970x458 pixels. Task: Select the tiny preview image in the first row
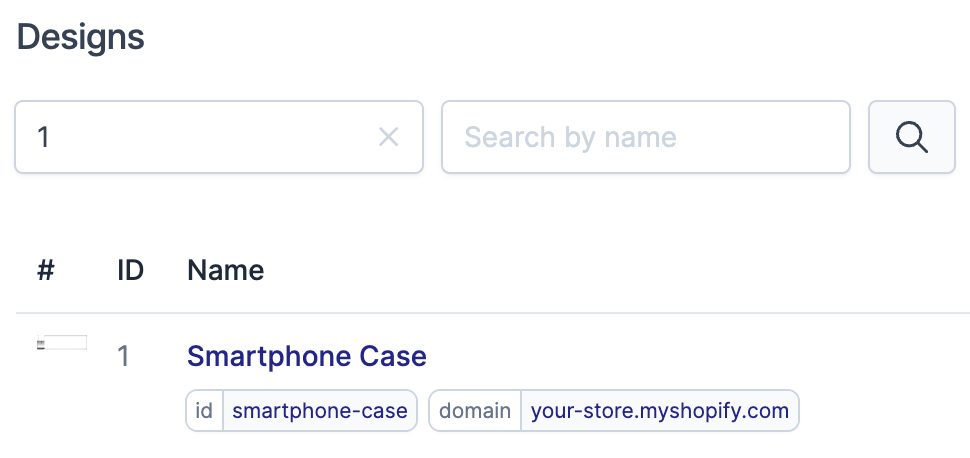tap(62, 344)
